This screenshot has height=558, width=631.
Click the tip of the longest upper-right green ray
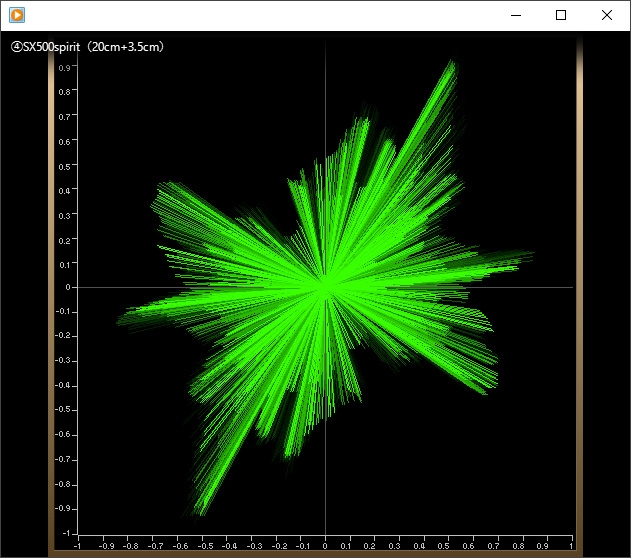click(453, 62)
